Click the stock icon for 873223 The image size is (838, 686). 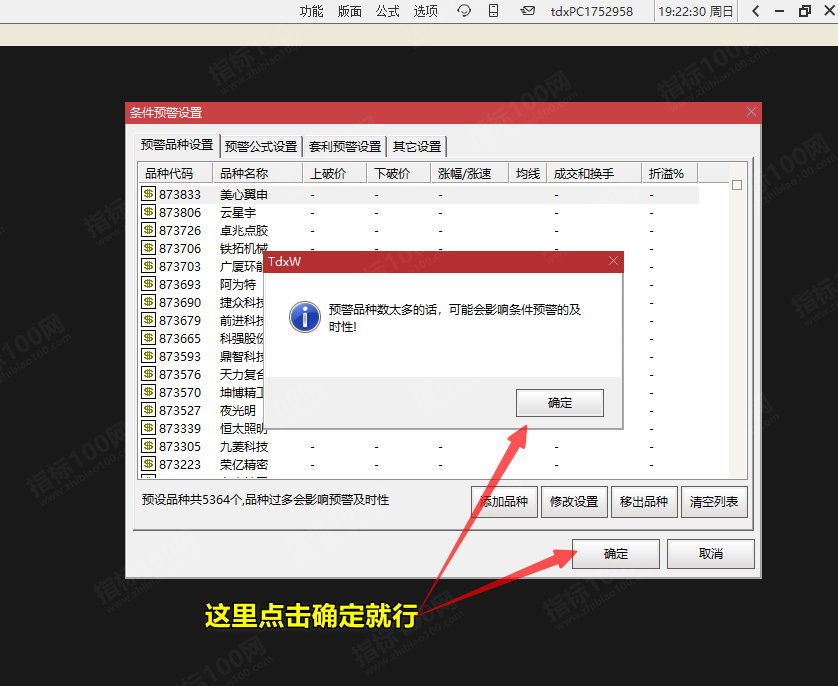[x=148, y=464]
